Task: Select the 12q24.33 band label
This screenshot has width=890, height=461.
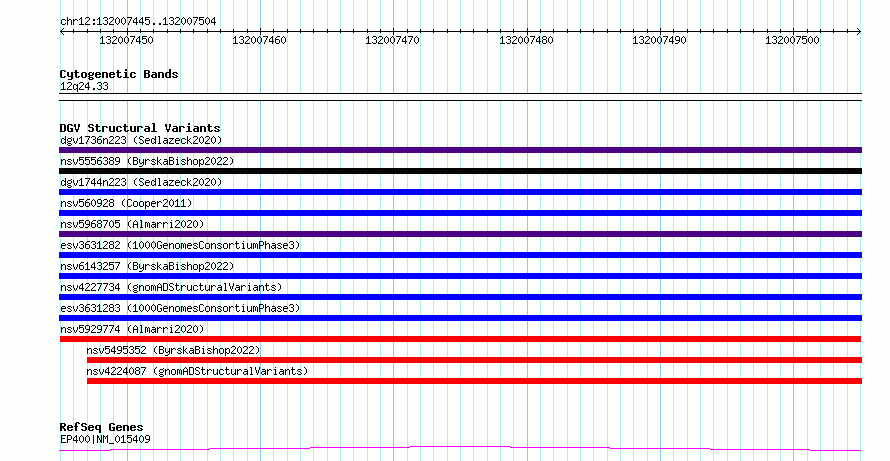Action: pos(85,87)
